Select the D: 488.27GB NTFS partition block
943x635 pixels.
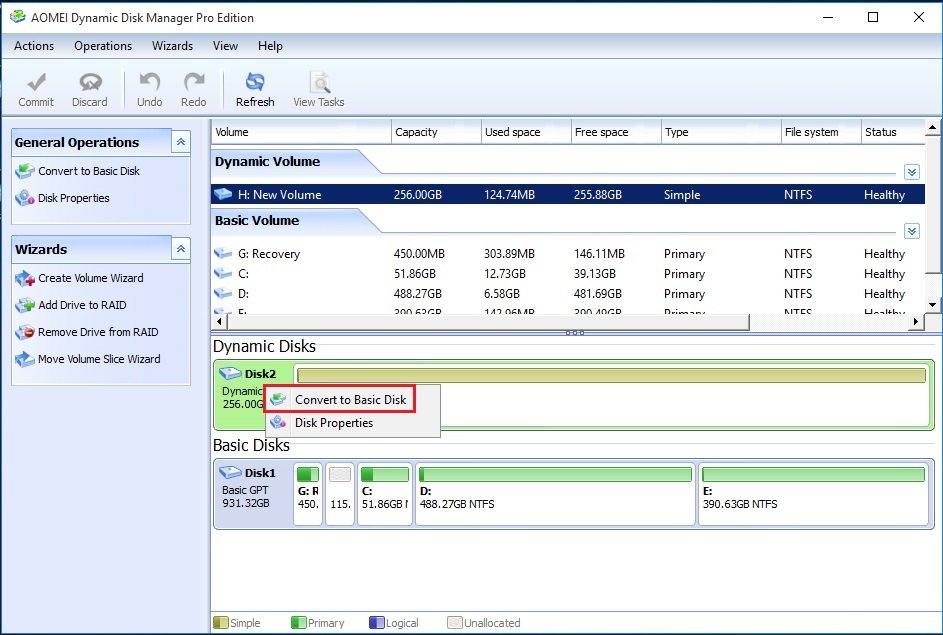tap(555, 492)
